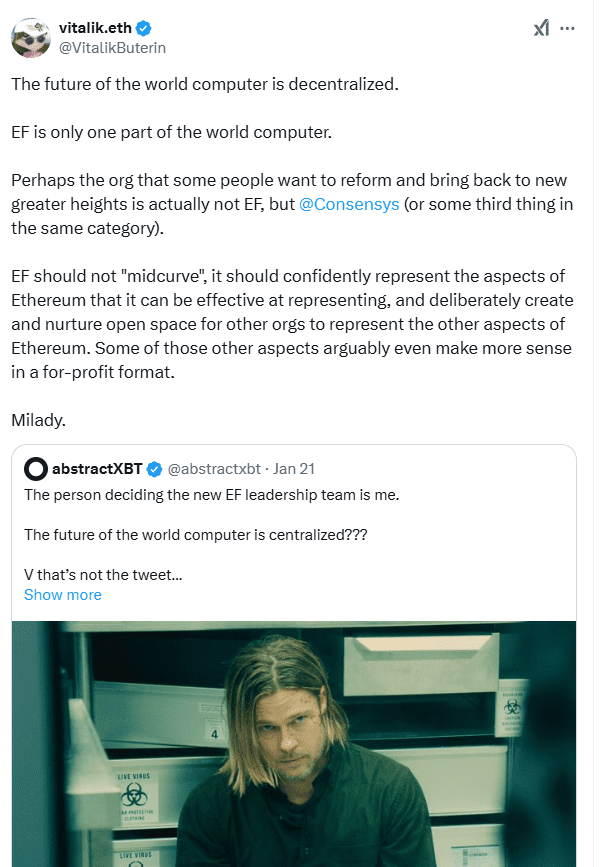
Task: Click vitalik.eth's profile avatar
Action: tap(32, 37)
